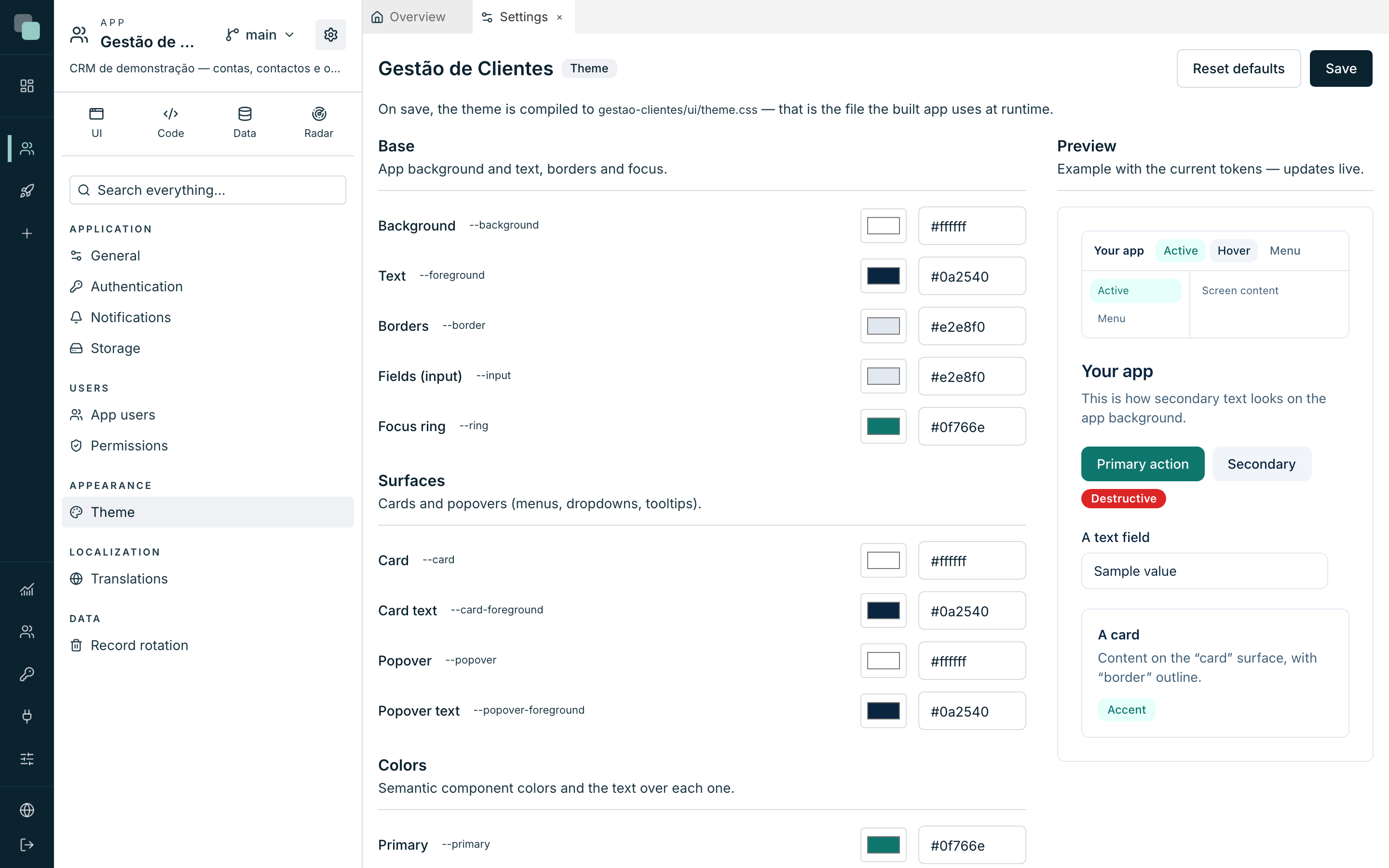The width and height of the screenshot is (1389, 868).
Task: Select Theme in the Appearance section
Action: click(208, 512)
